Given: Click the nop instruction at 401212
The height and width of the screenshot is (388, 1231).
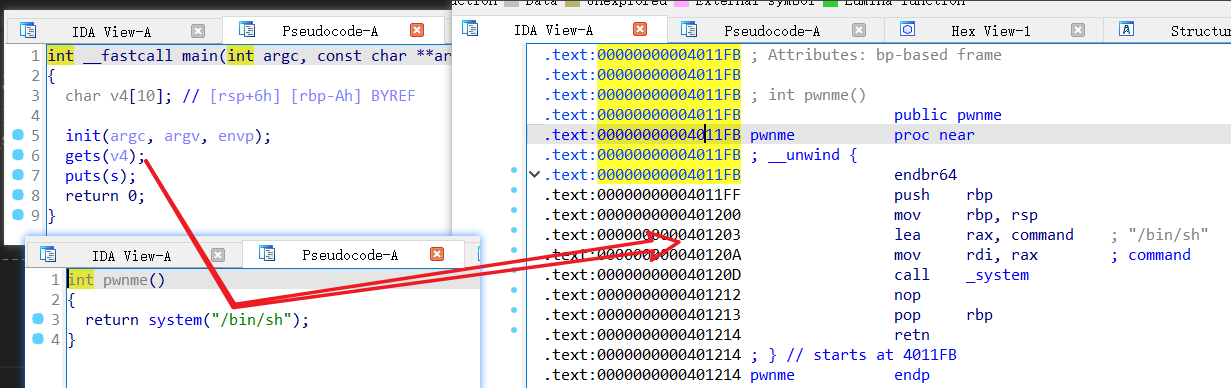Looking at the screenshot, I should pyautogui.click(x=908, y=295).
